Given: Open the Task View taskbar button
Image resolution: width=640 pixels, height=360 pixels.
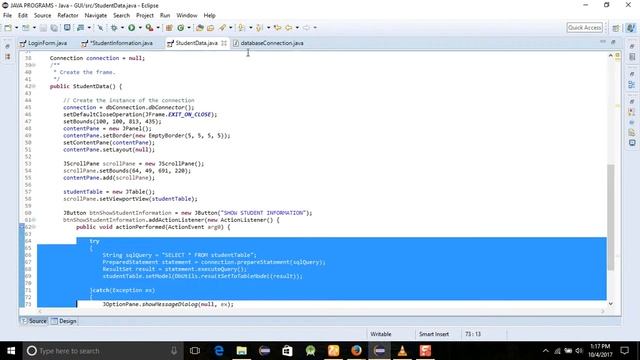Looking at the screenshot, I should pyautogui.click(x=195, y=351).
